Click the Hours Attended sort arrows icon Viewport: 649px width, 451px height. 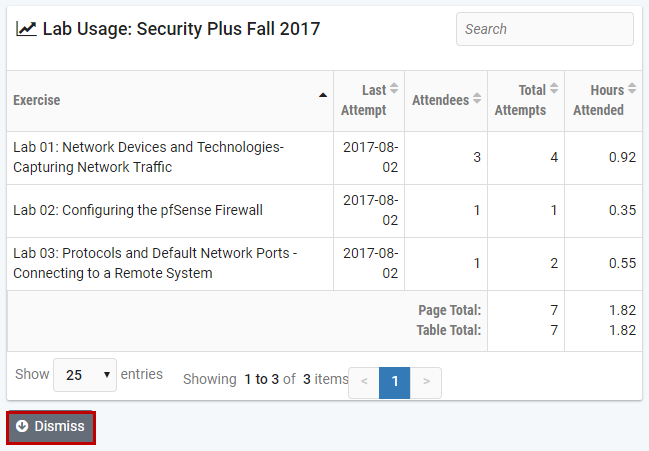pyautogui.click(x=632, y=89)
